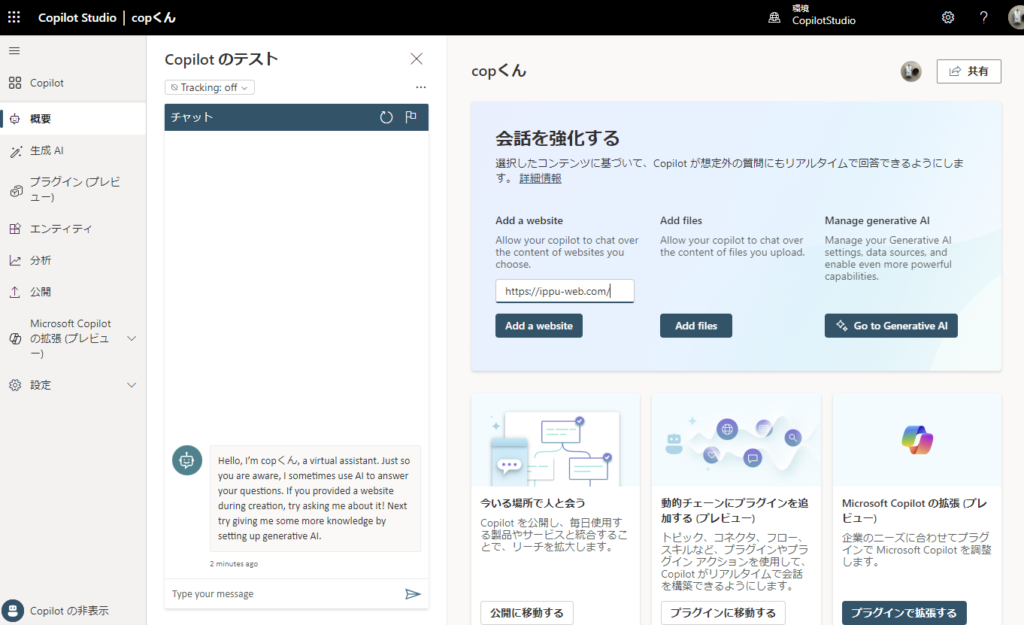Click the copくん avatar beside 共有
Screen dimensions: 1024x625
pos(910,71)
